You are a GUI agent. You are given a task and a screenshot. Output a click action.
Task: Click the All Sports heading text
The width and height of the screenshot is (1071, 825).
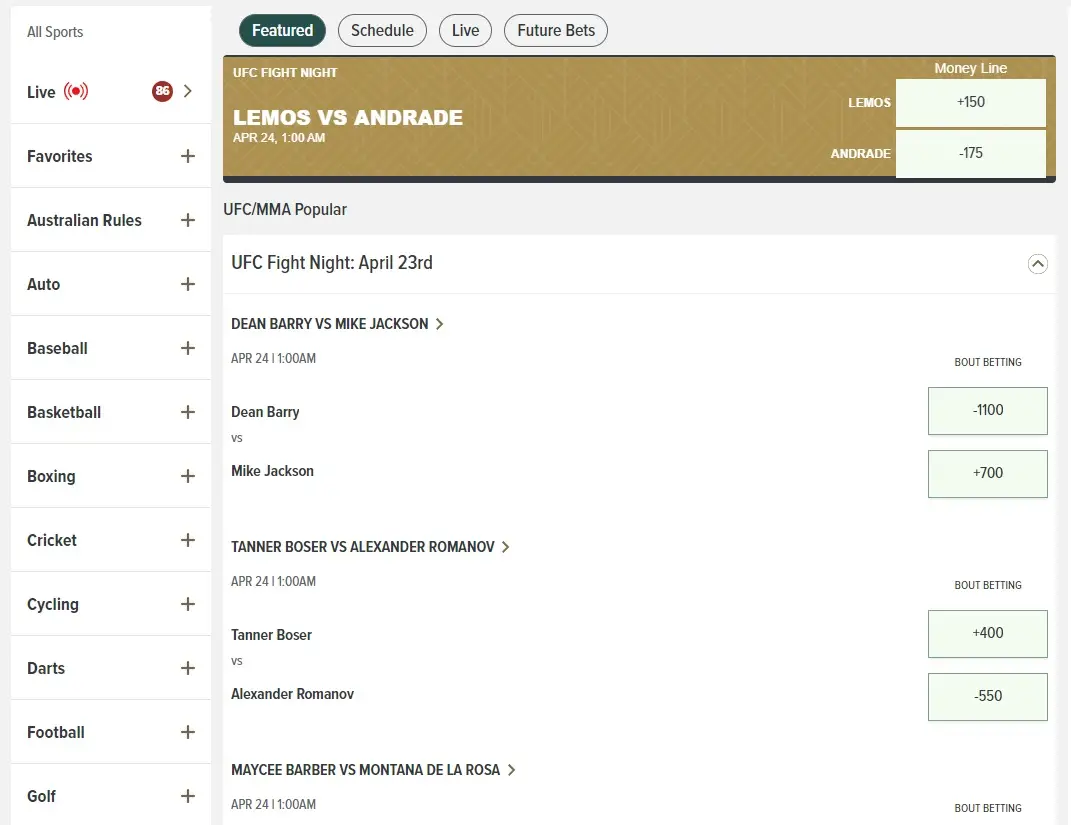[x=55, y=32]
